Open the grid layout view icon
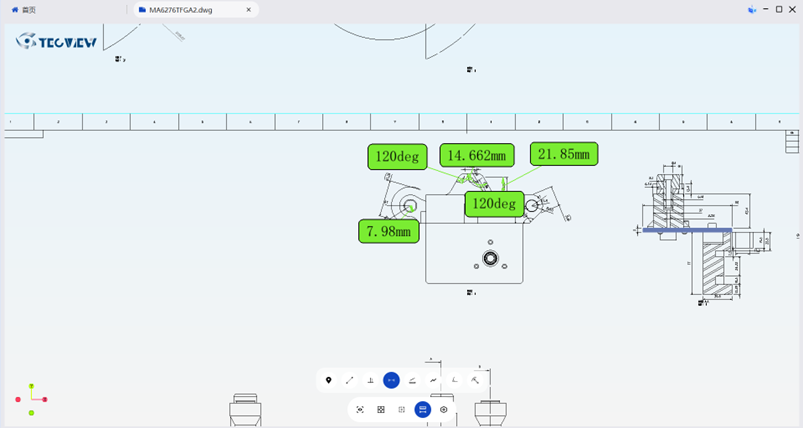Image resolution: width=803 pixels, height=428 pixels. click(381, 410)
